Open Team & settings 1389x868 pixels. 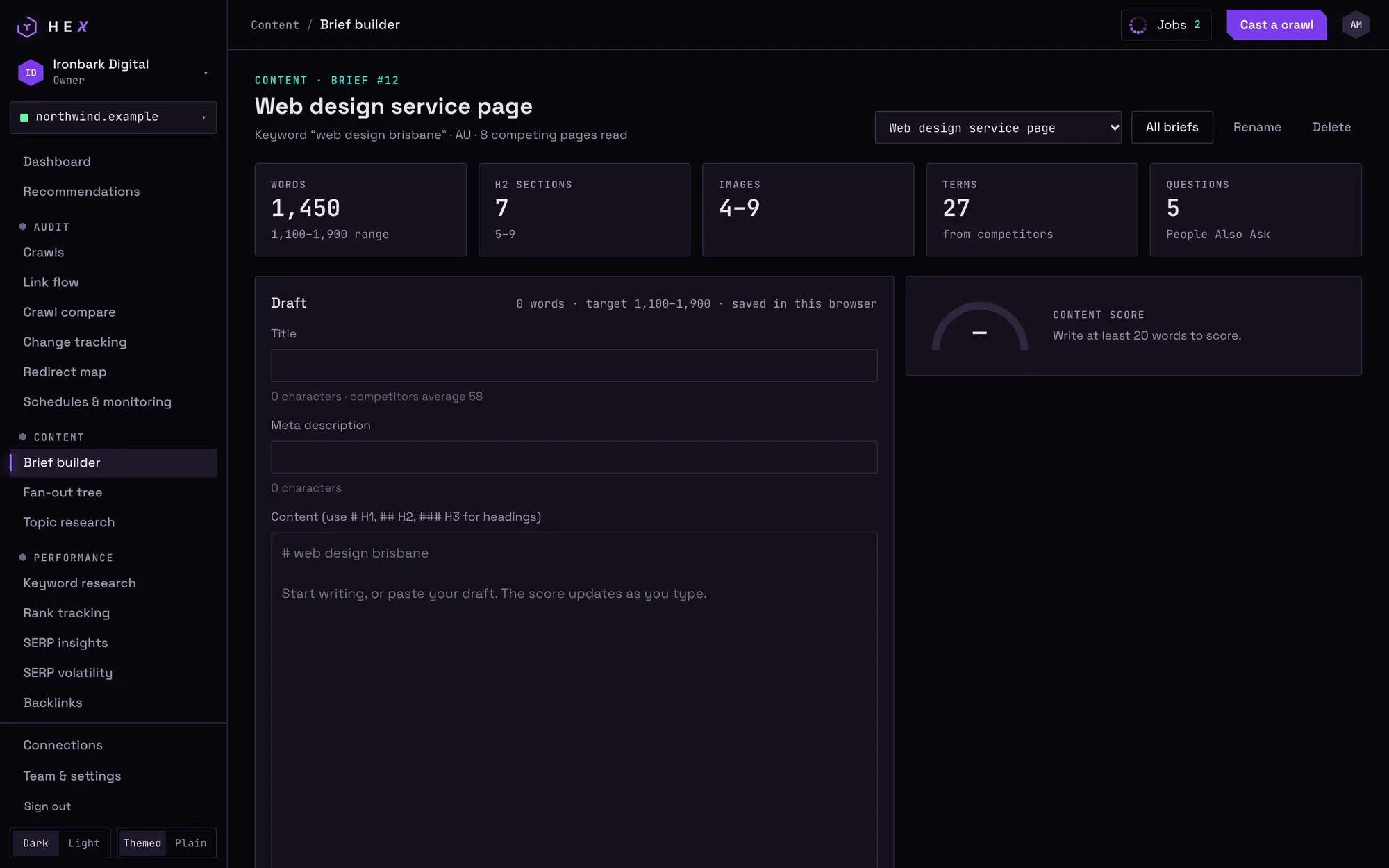click(113, 776)
